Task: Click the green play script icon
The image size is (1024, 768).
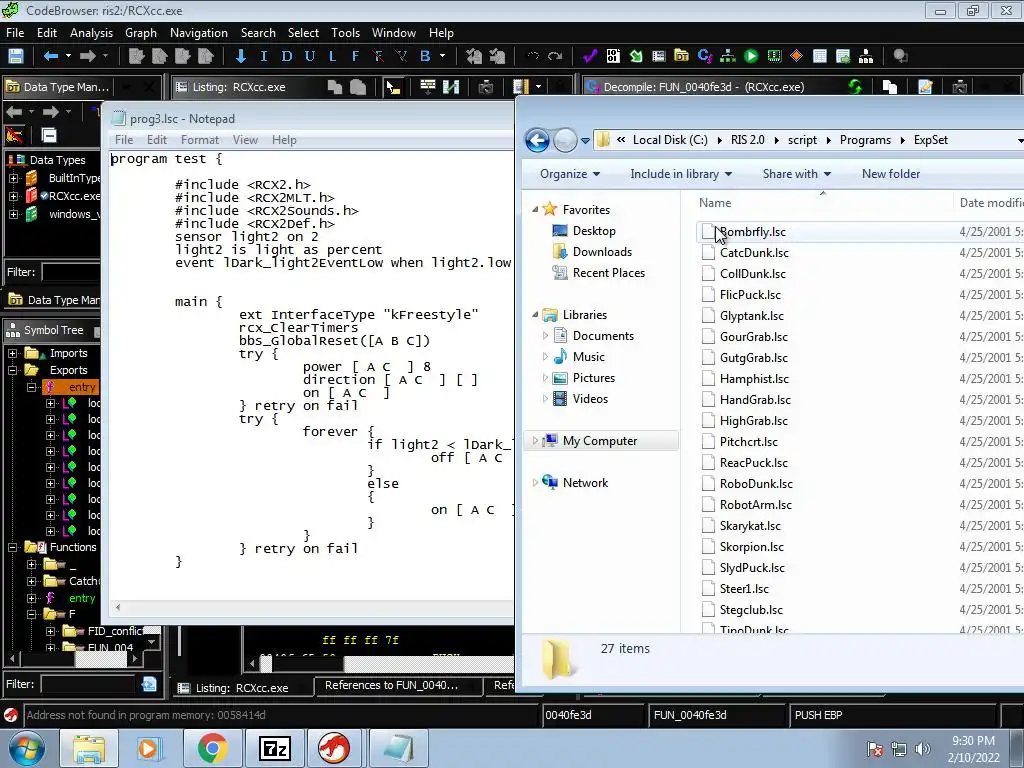Action: 751,56
